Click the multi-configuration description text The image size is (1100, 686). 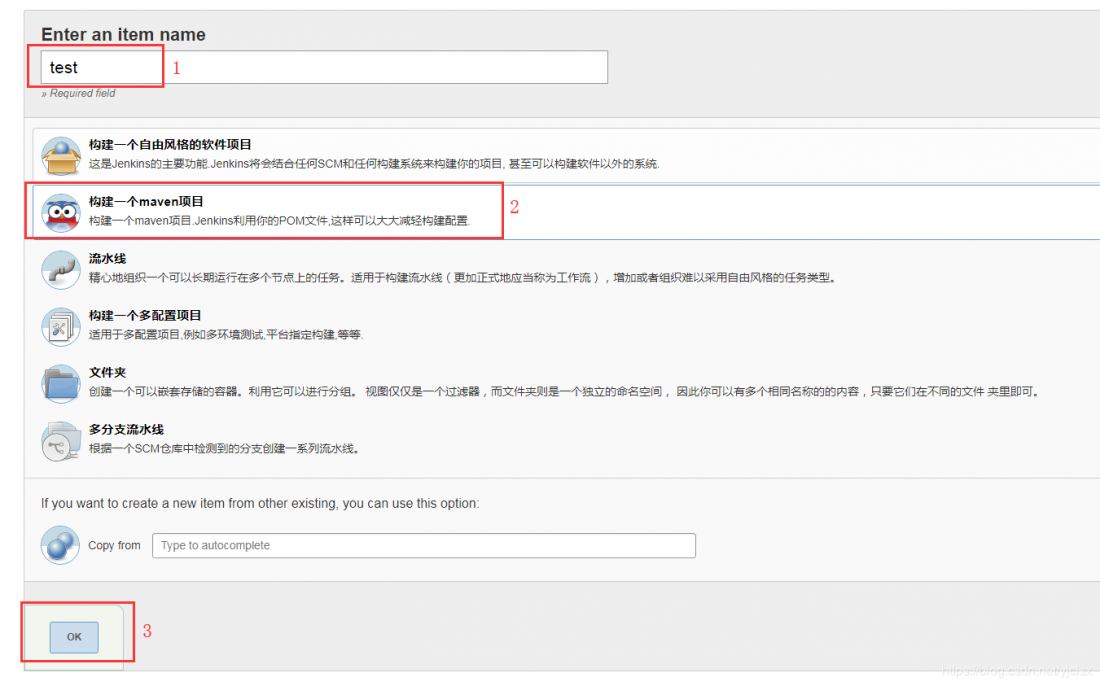tap(226, 335)
